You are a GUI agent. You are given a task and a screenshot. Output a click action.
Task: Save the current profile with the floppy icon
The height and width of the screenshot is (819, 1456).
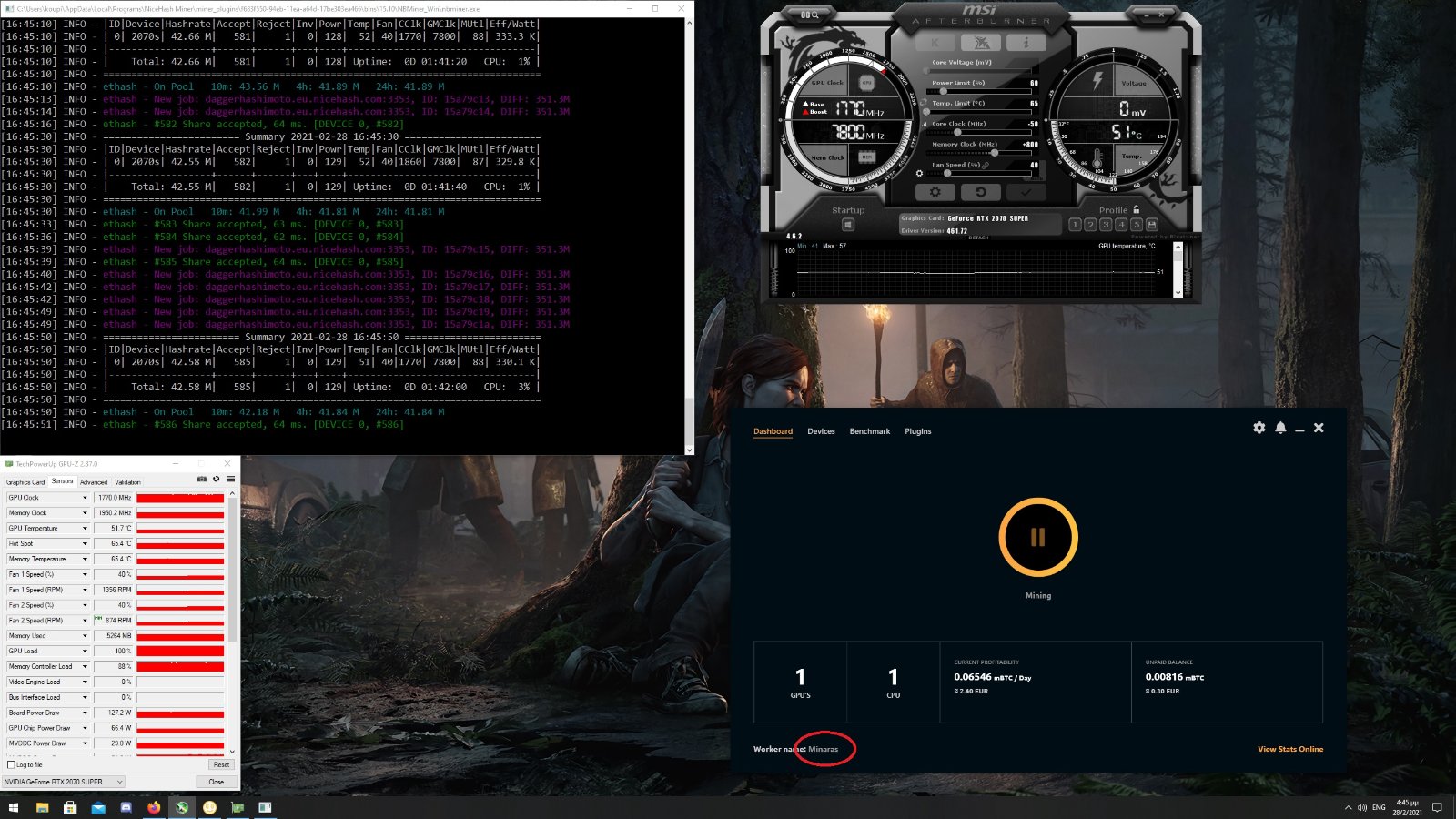(1152, 224)
